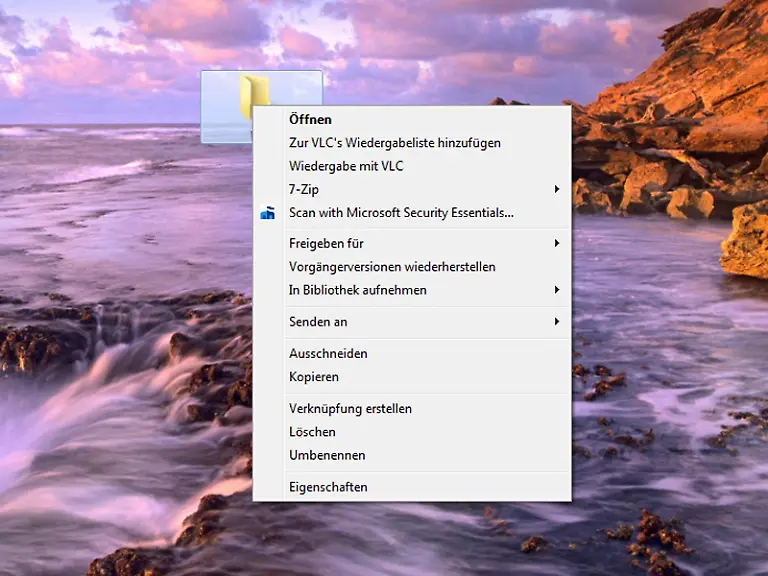Image resolution: width=768 pixels, height=576 pixels.
Task: Expand the Freigeben für submenu arrow
Action: [x=556, y=243]
